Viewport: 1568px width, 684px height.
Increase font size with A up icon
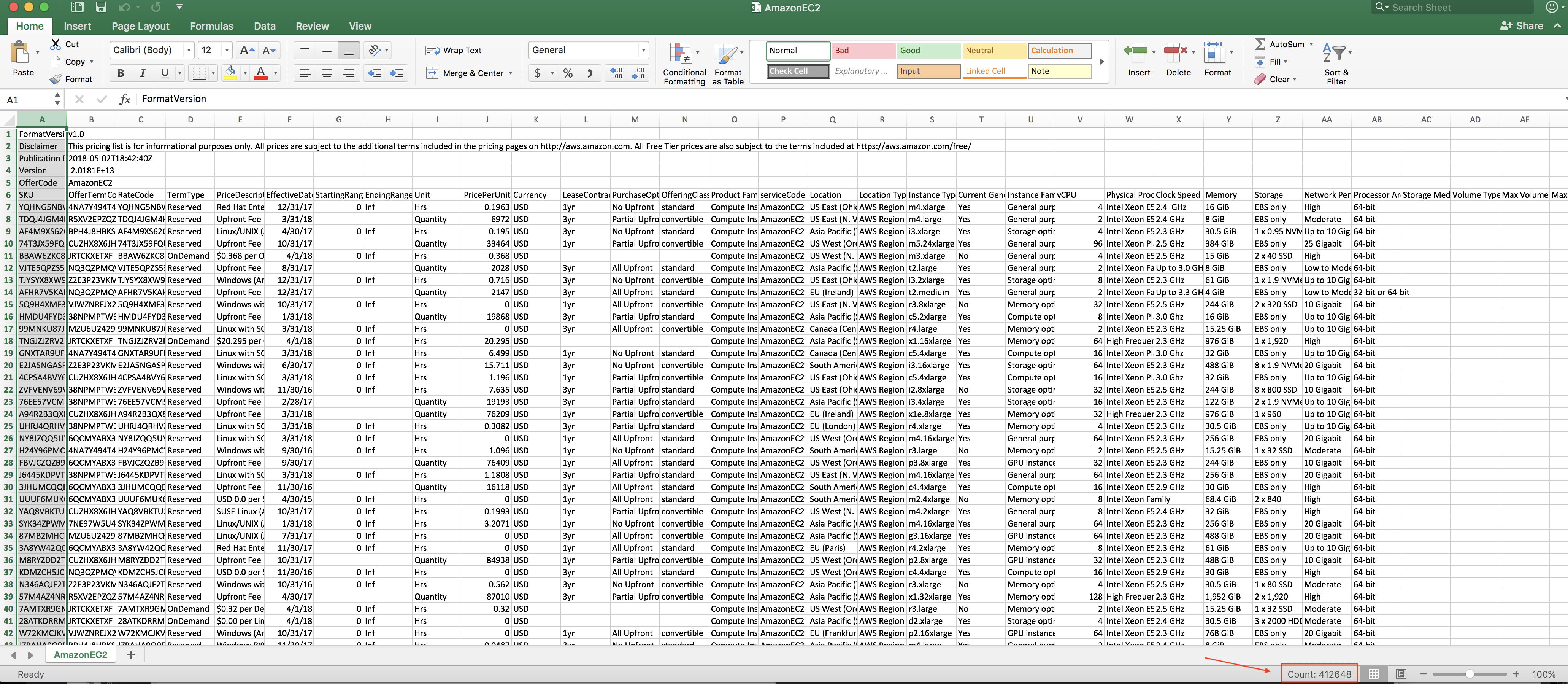point(246,50)
